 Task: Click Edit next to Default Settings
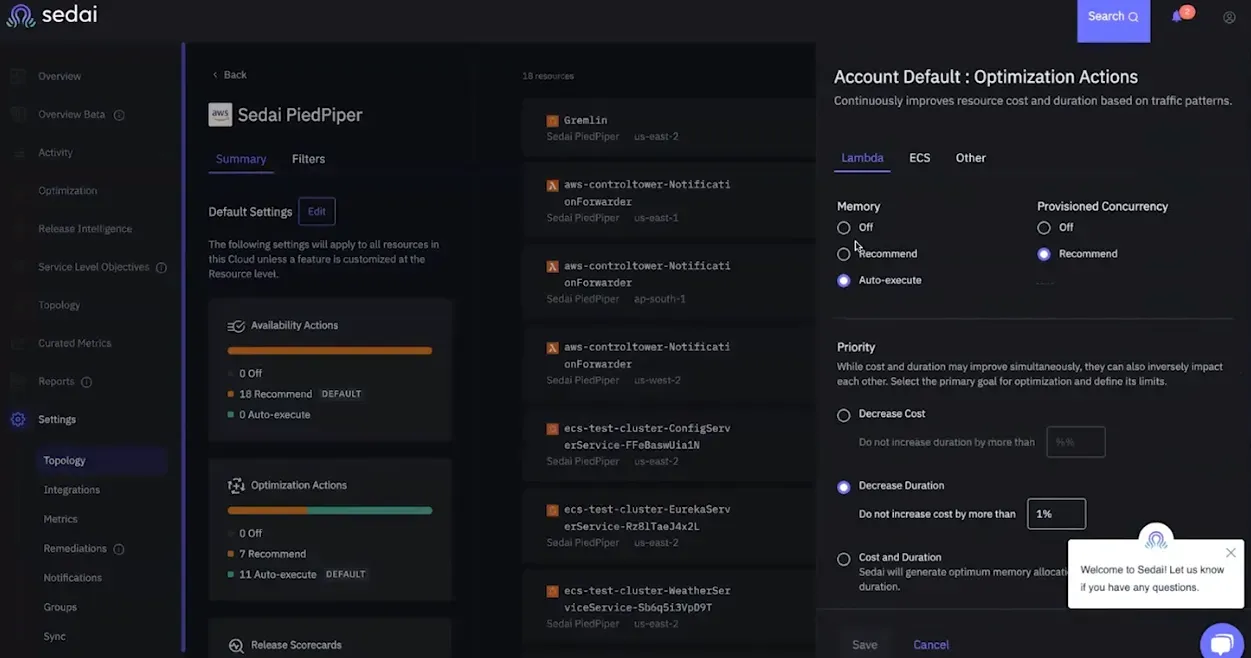[317, 212]
